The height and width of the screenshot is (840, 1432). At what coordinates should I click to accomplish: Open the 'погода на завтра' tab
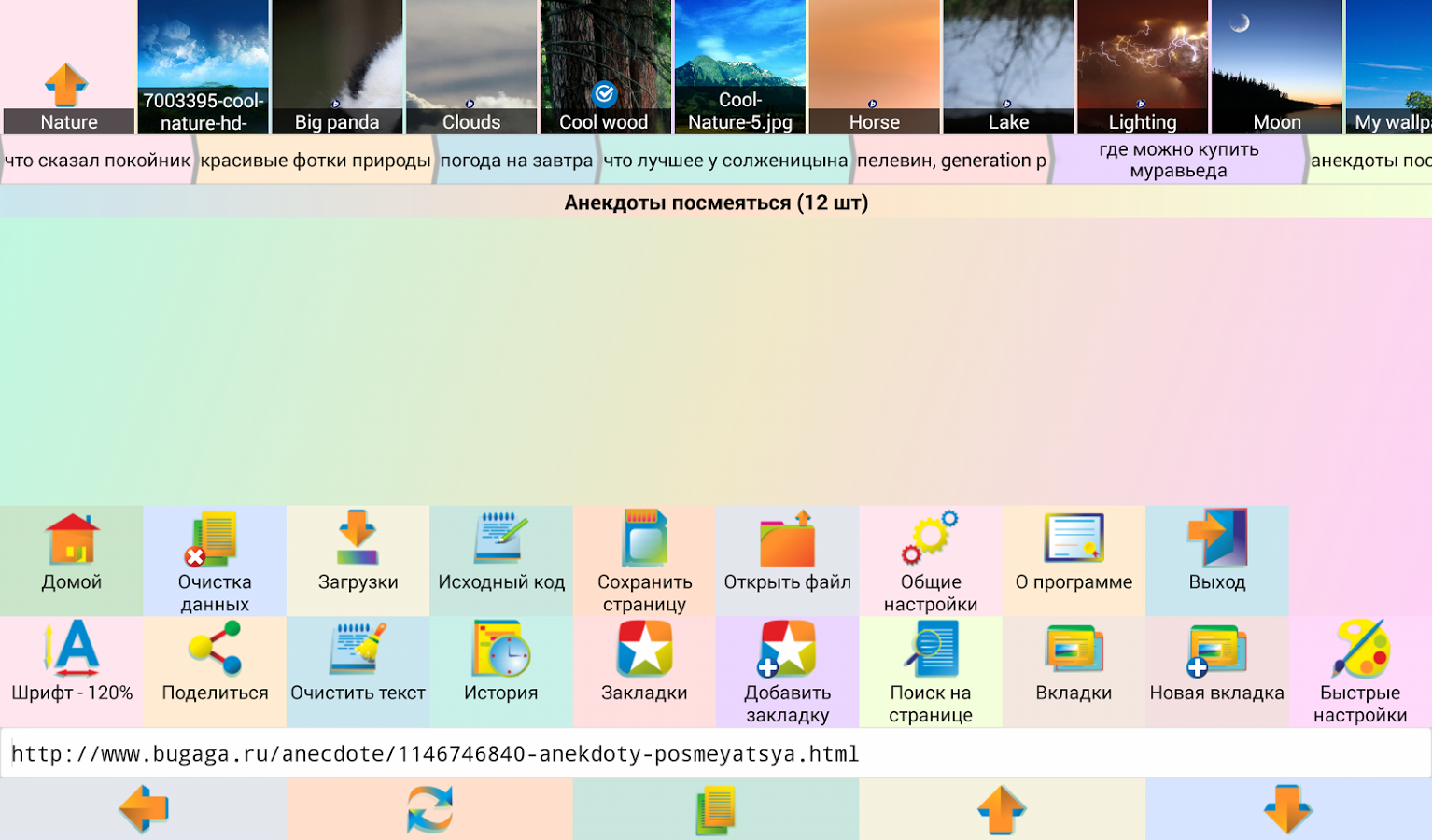(x=516, y=160)
